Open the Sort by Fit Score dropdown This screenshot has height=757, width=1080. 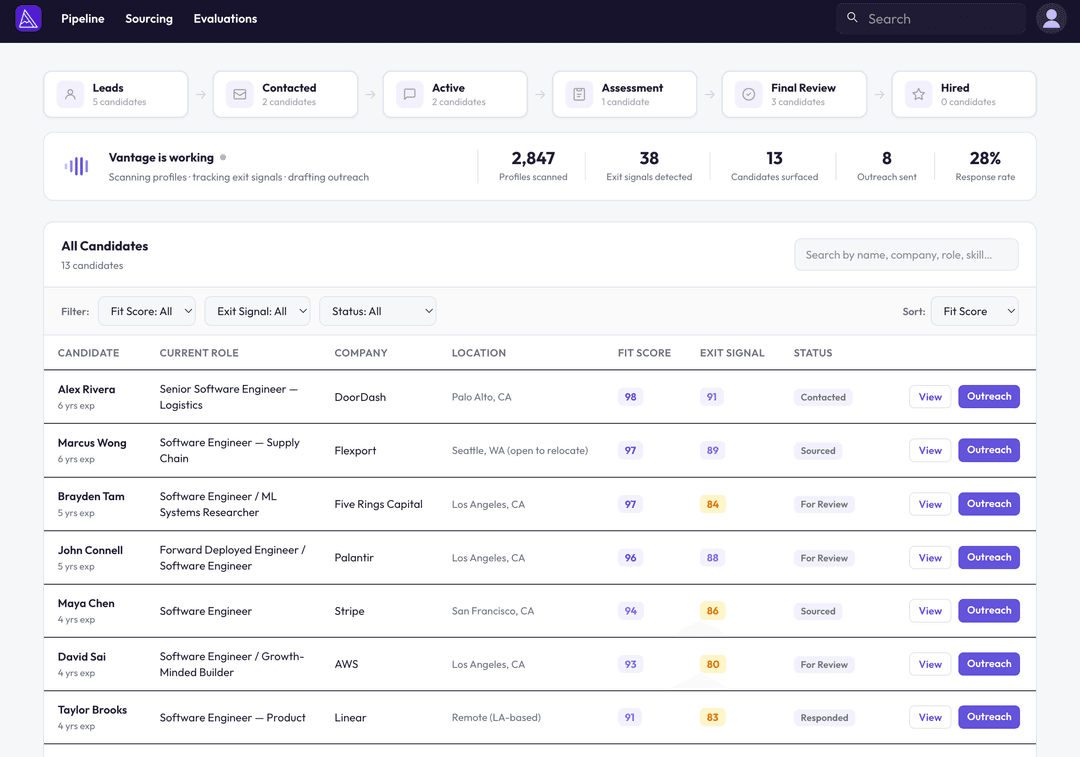[x=975, y=311]
